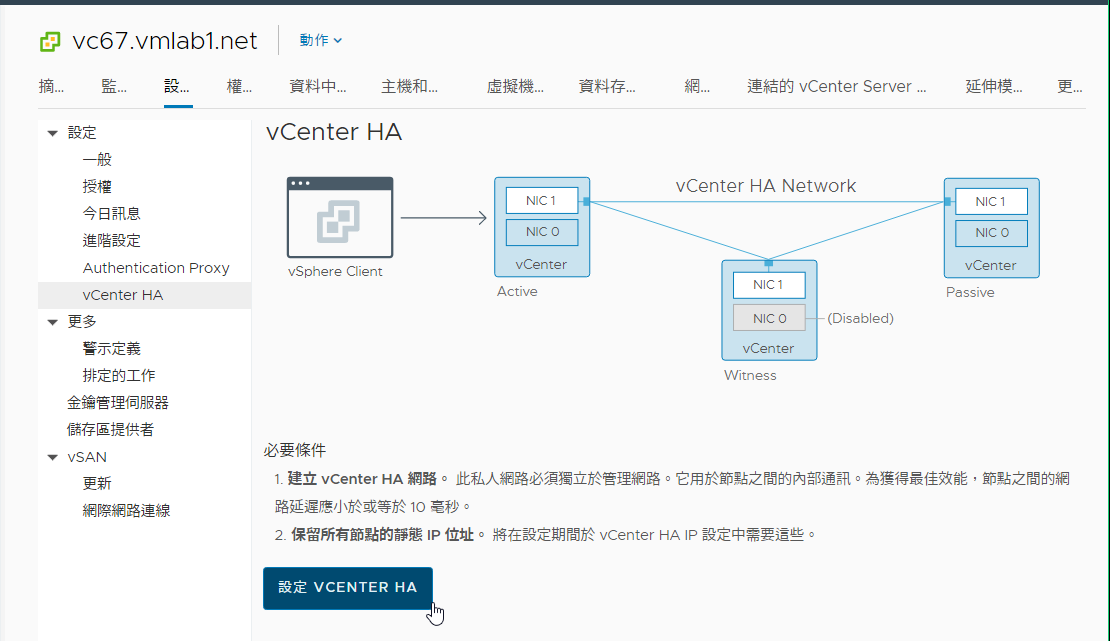Select the 設... configure tab
Screen dimensions: 1110x641
coord(177,86)
